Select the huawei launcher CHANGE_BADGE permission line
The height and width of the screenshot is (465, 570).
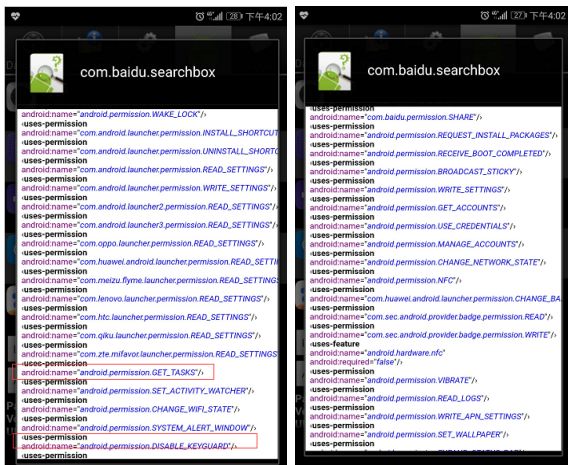[x=435, y=299]
